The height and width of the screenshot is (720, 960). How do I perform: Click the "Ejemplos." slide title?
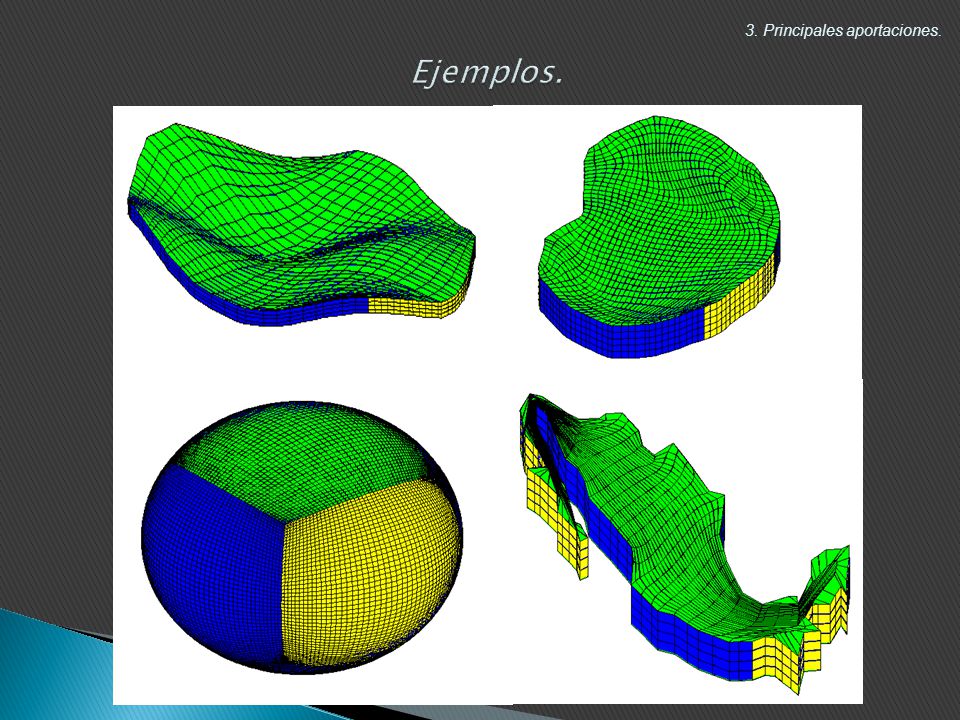coord(487,73)
